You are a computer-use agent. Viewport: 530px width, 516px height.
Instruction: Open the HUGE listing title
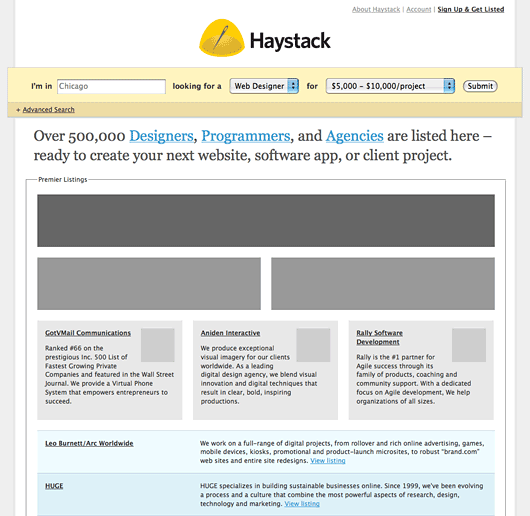point(54,486)
